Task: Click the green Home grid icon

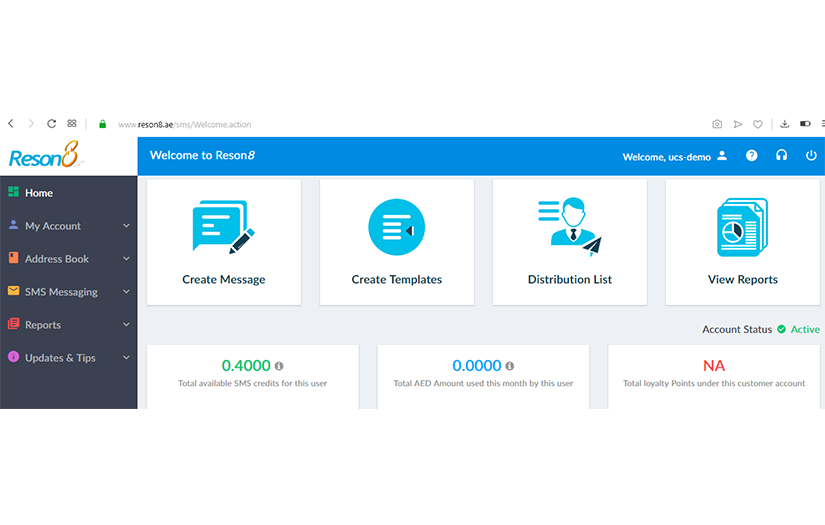Action: tap(14, 192)
